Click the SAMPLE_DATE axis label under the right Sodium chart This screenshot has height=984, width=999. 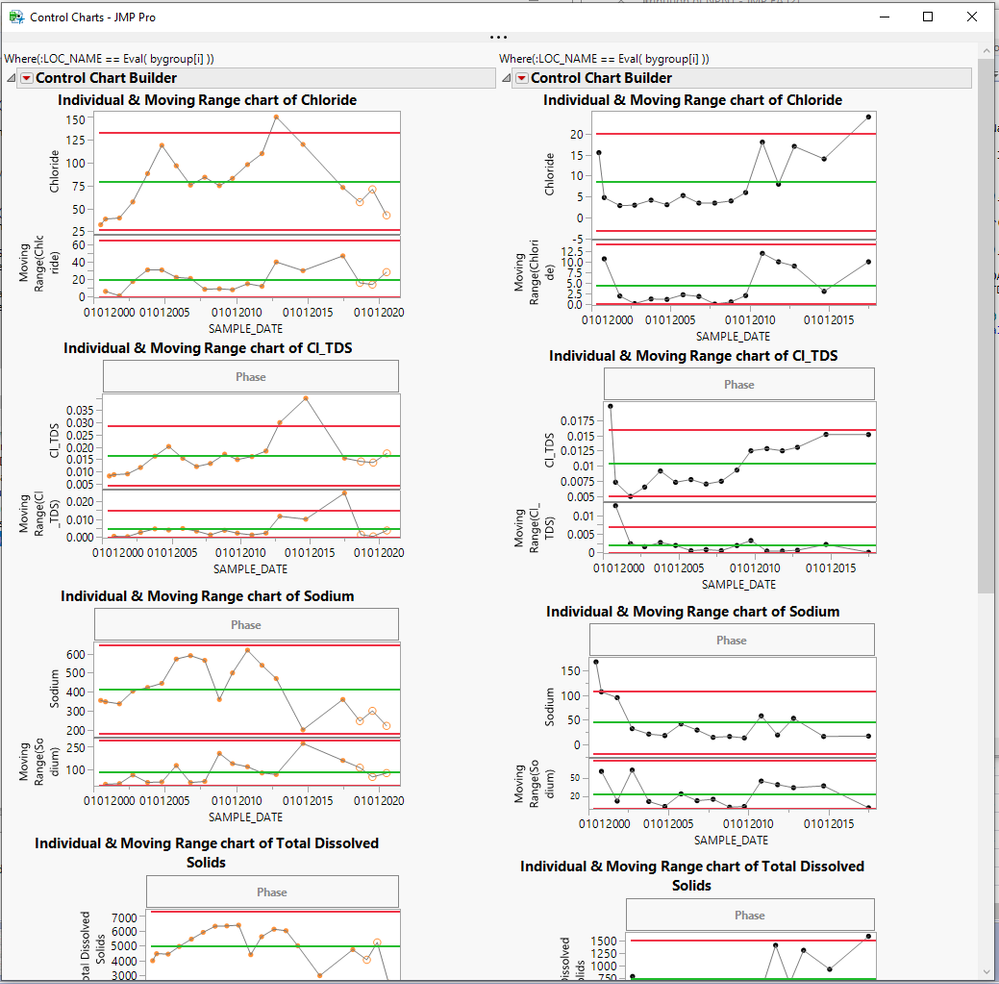click(731, 840)
